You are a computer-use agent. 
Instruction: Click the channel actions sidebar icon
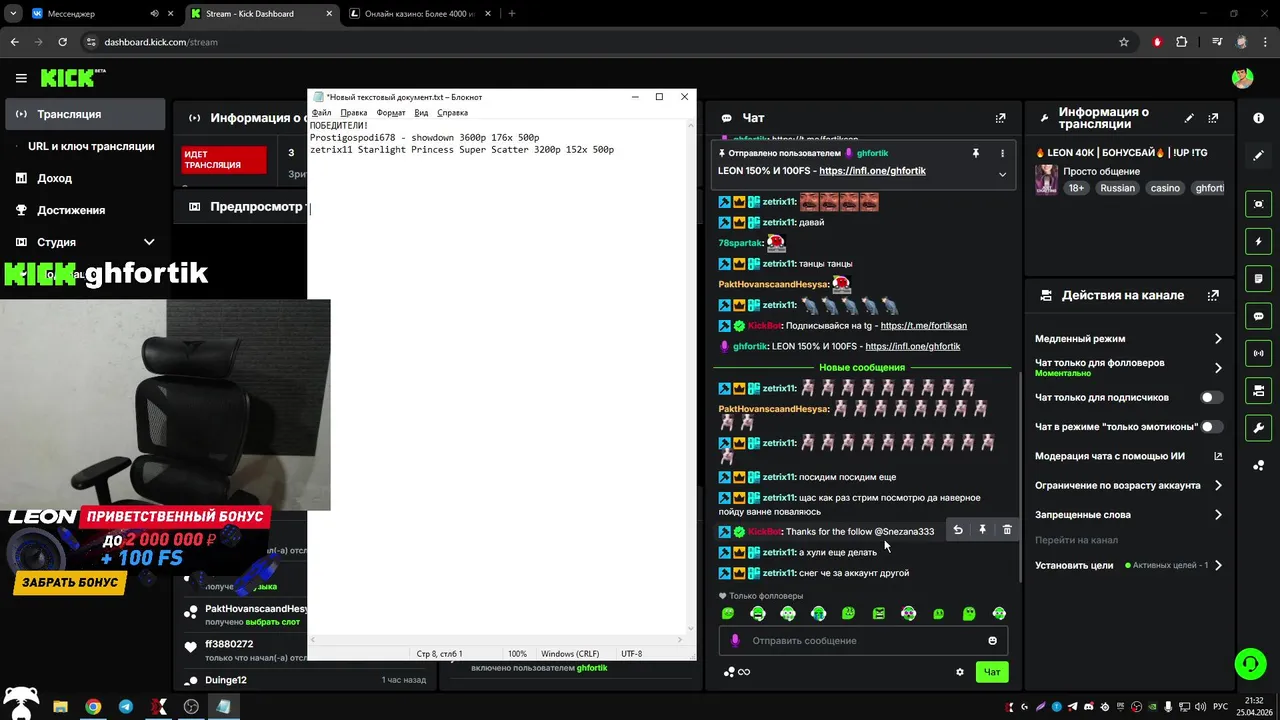(1258, 390)
